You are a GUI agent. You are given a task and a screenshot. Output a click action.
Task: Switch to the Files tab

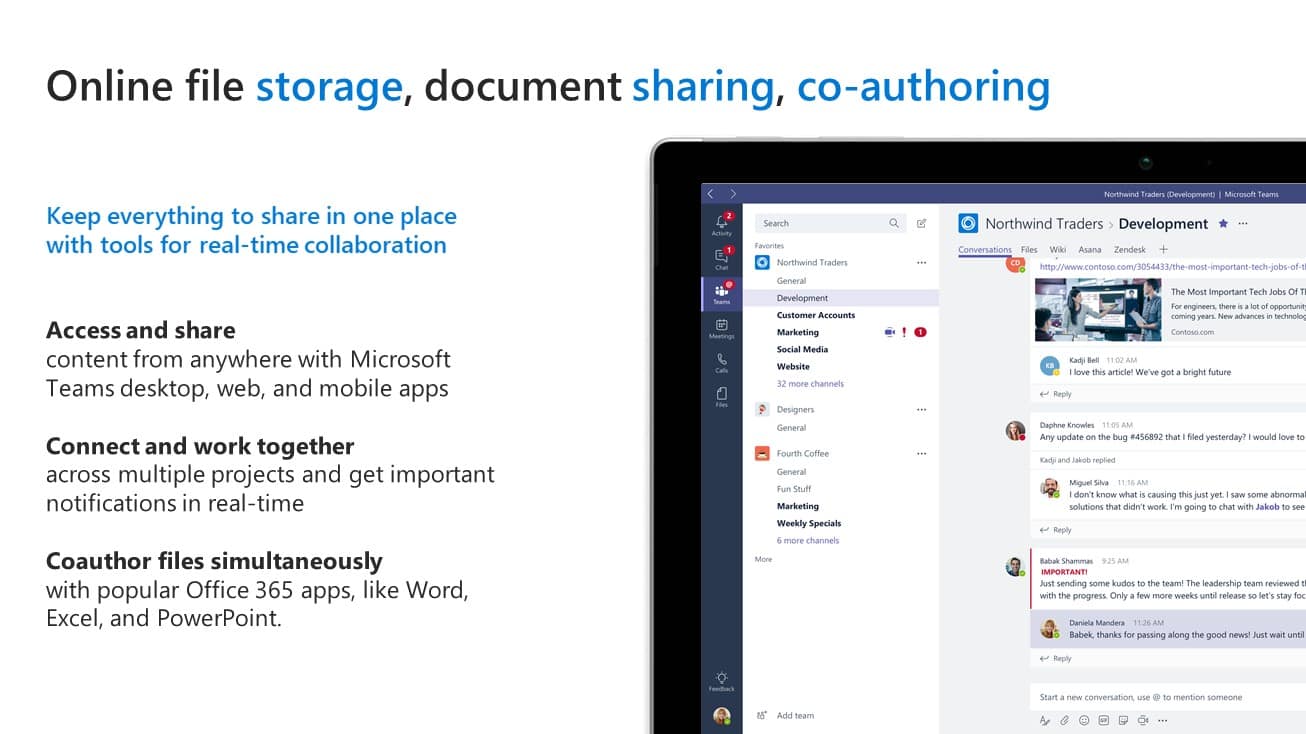(1029, 250)
